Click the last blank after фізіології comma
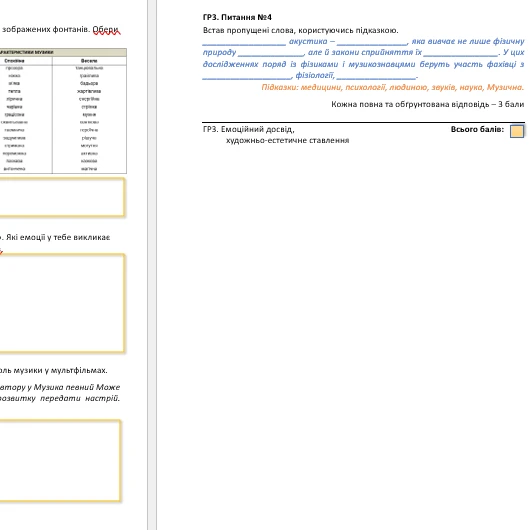The image size is (530, 530). click(x=376, y=77)
